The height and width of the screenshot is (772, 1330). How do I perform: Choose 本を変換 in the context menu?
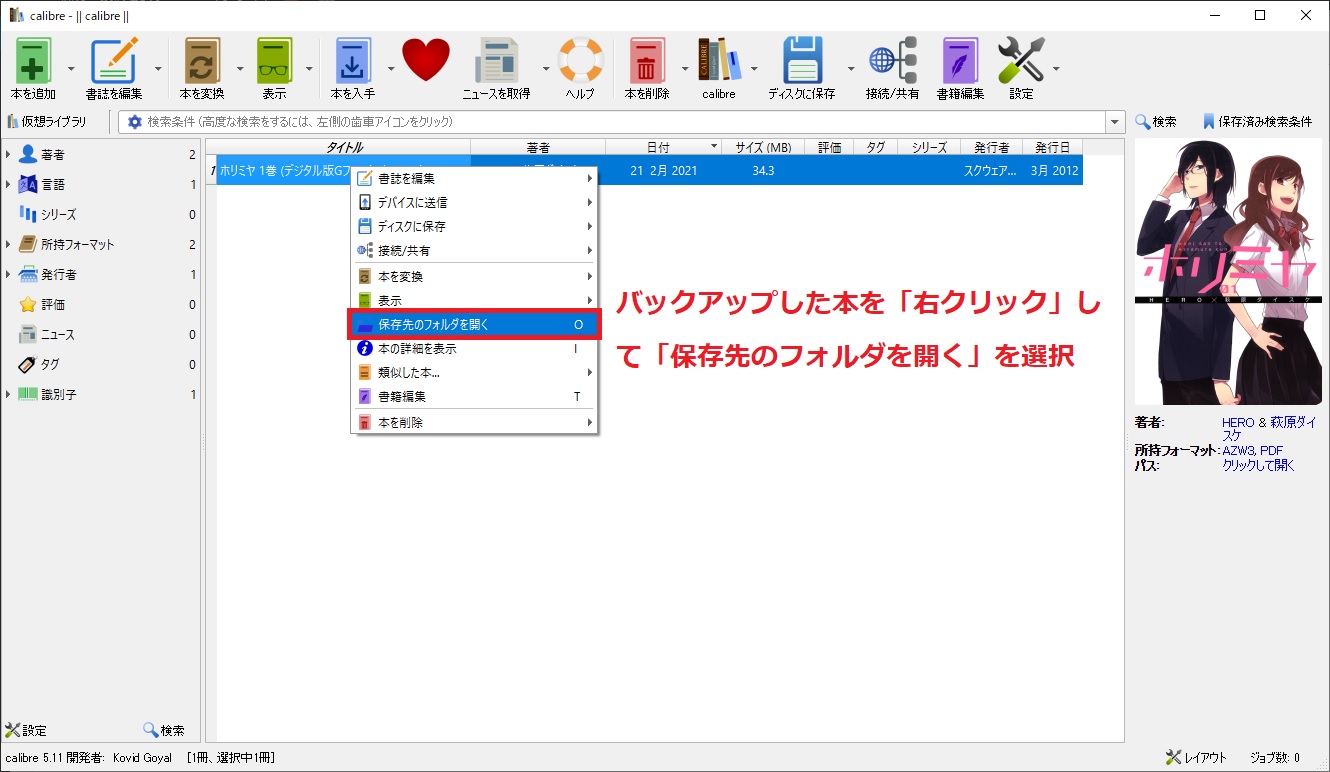click(x=474, y=277)
